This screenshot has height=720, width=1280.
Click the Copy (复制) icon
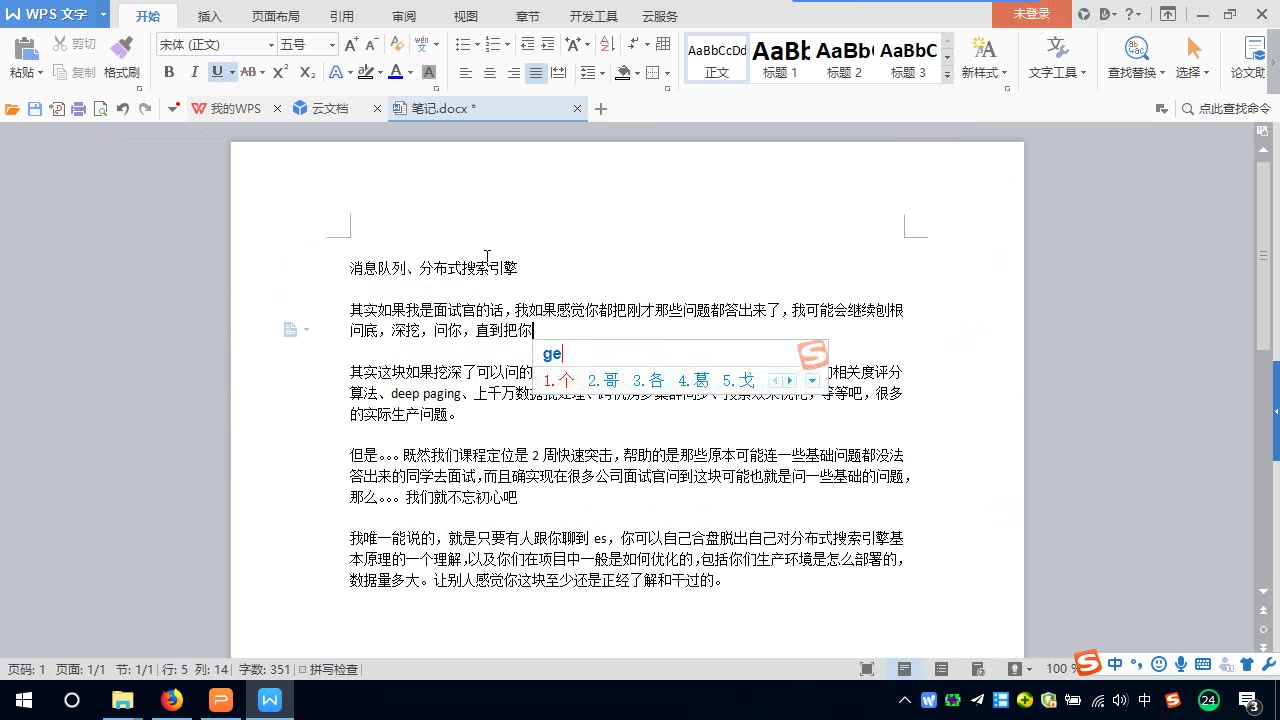tap(60, 72)
